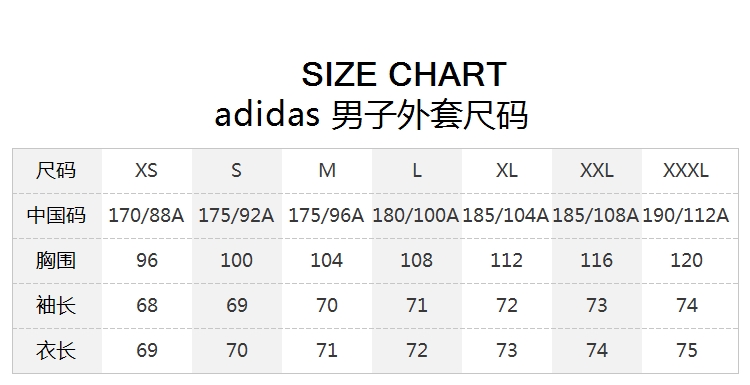This screenshot has height=385, width=750.
Task: Click the 衣长 row label
Action: tap(56, 350)
